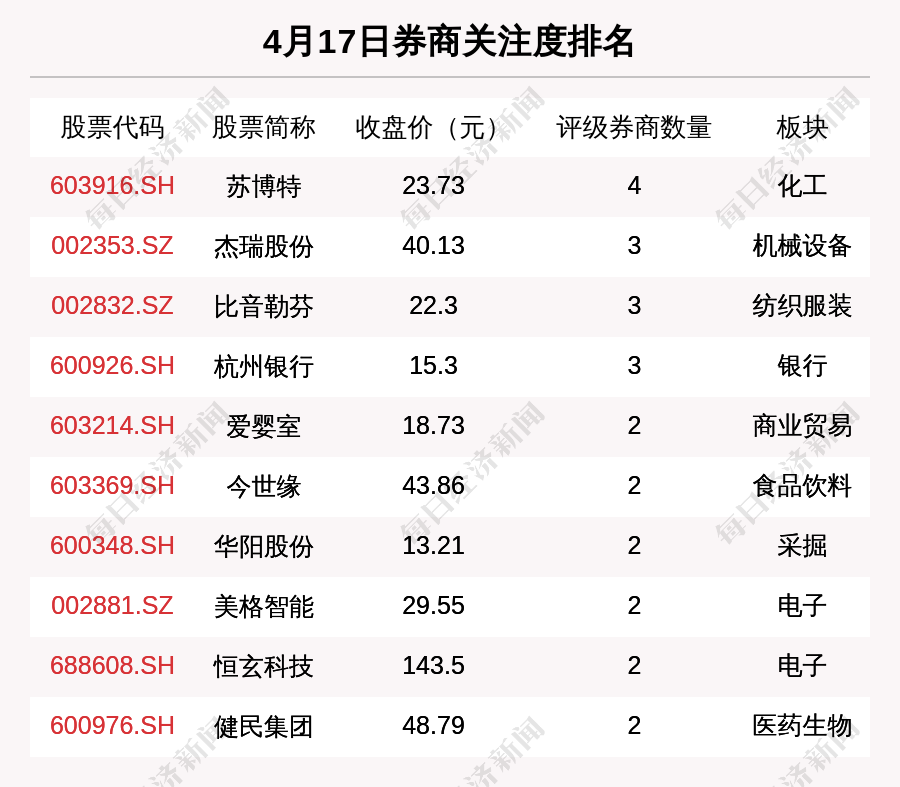The width and height of the screenshot is (900, 787).
Task: Click closing price 29.55
Action: [x=433, y=606]
